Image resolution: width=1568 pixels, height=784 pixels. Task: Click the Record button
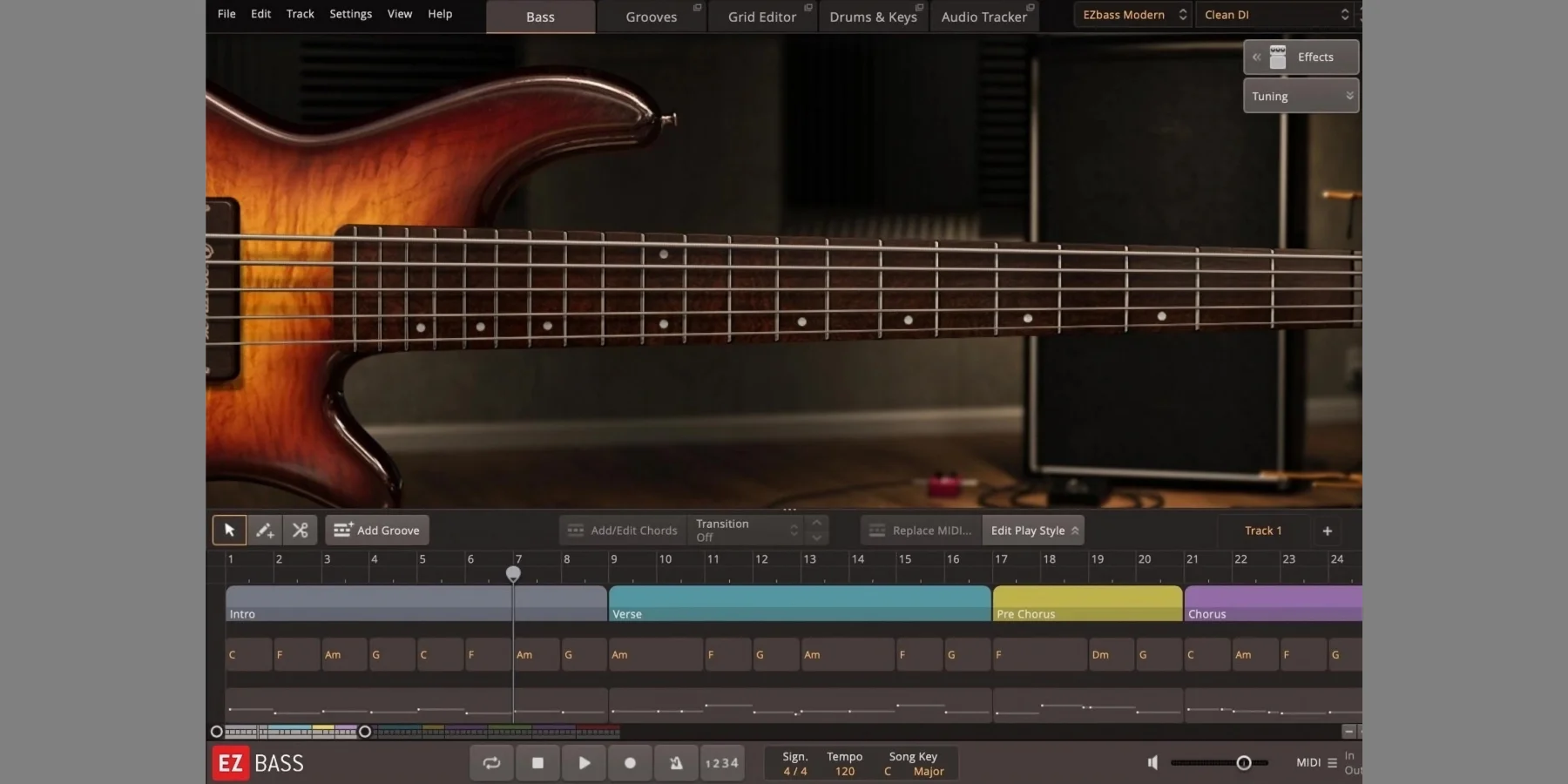click(x=630, y=763)
